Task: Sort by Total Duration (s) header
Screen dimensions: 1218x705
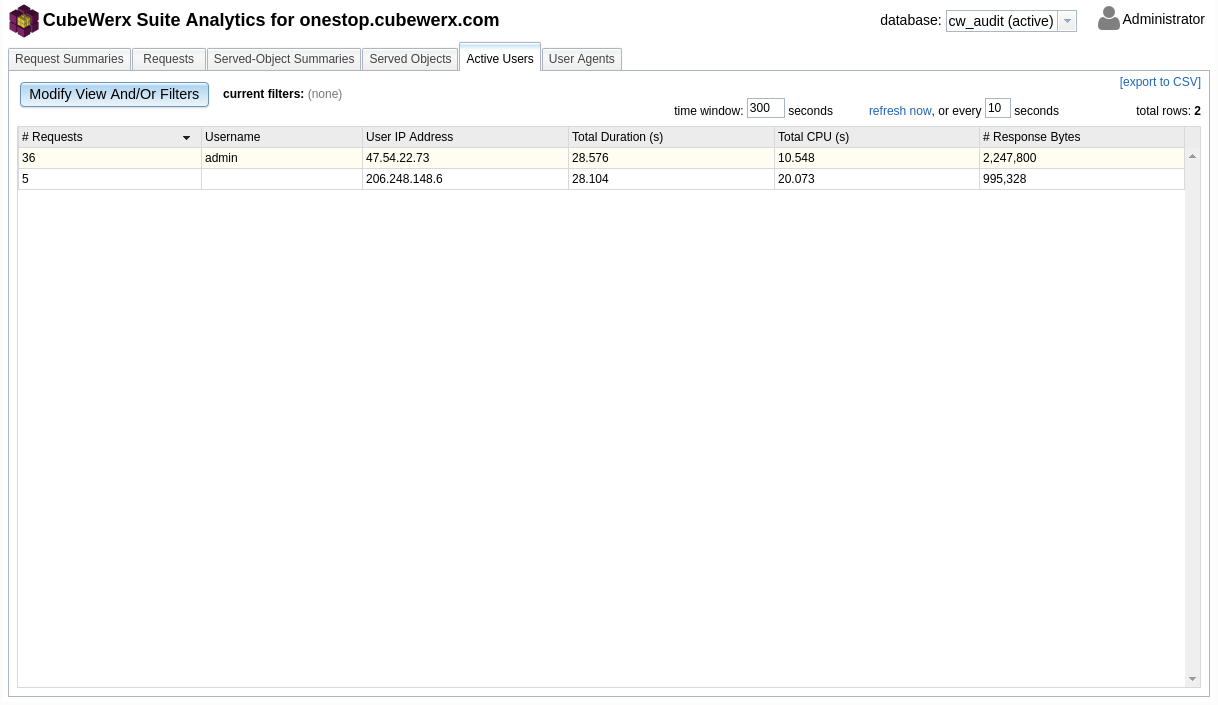Action: 671,137
